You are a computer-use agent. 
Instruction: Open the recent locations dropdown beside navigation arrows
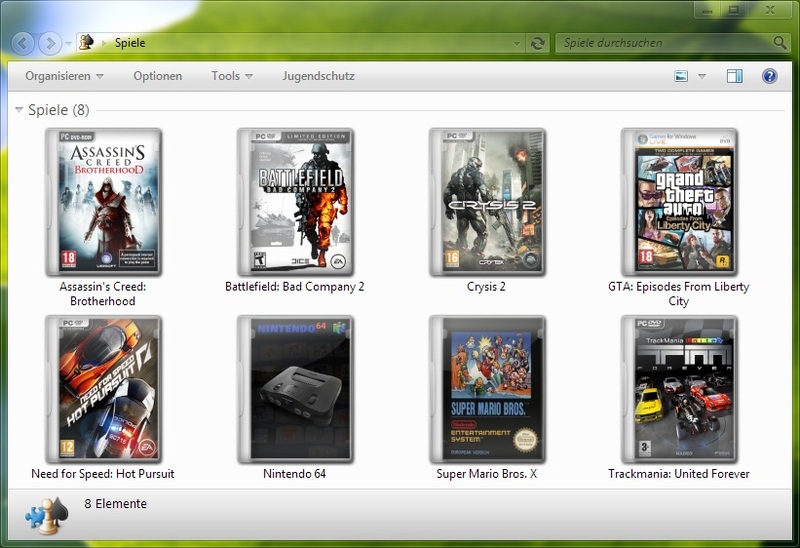[68, 44]
